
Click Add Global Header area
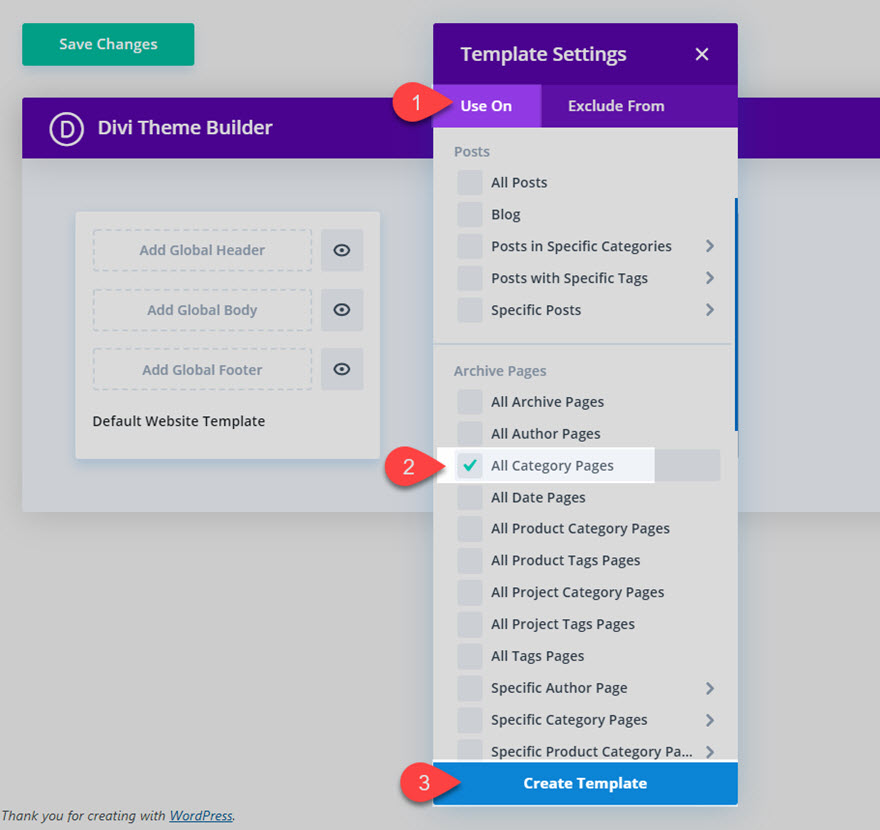click(202, 250)
